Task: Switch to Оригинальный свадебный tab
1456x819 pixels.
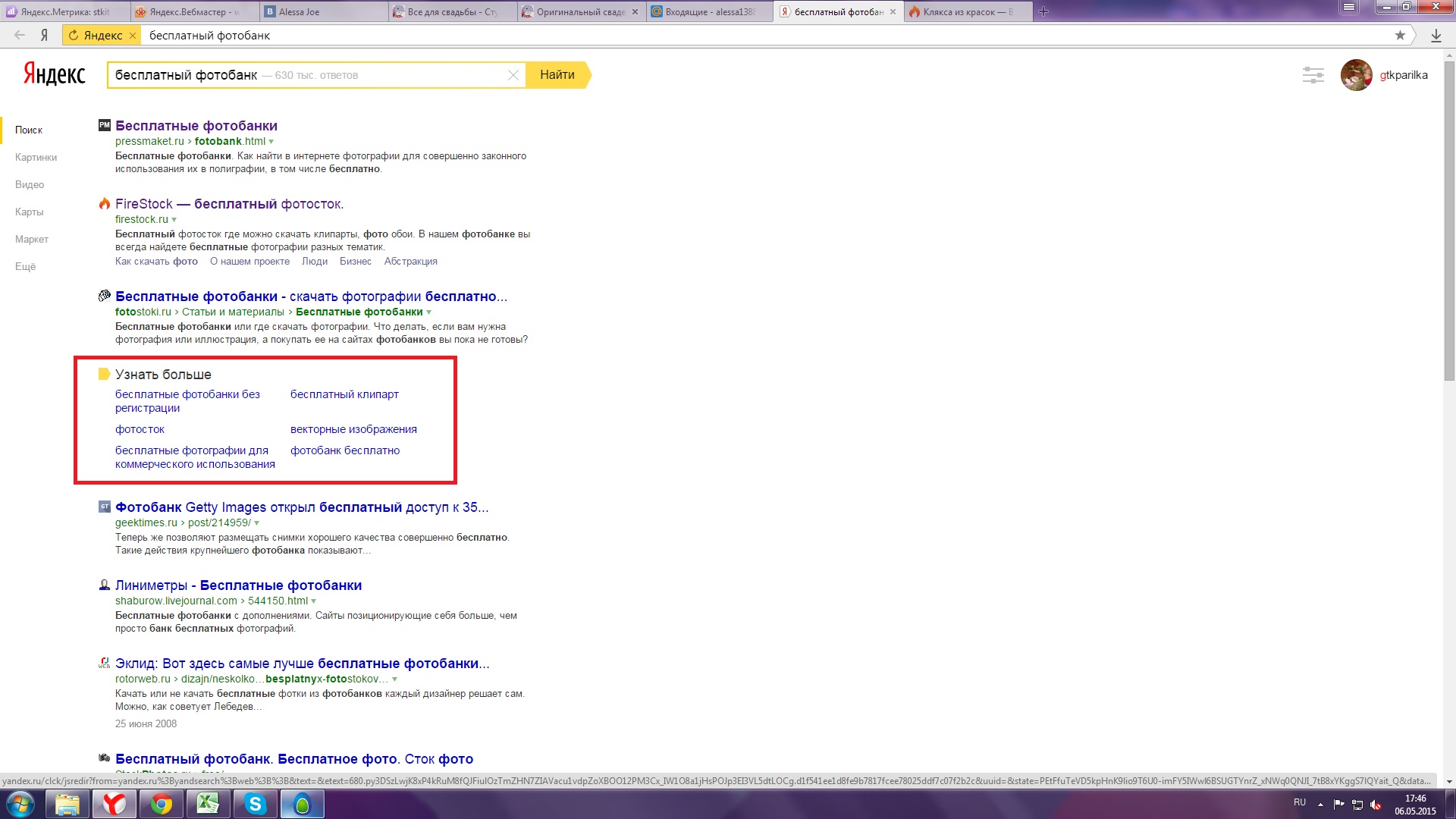Action: tap(580, 11)
